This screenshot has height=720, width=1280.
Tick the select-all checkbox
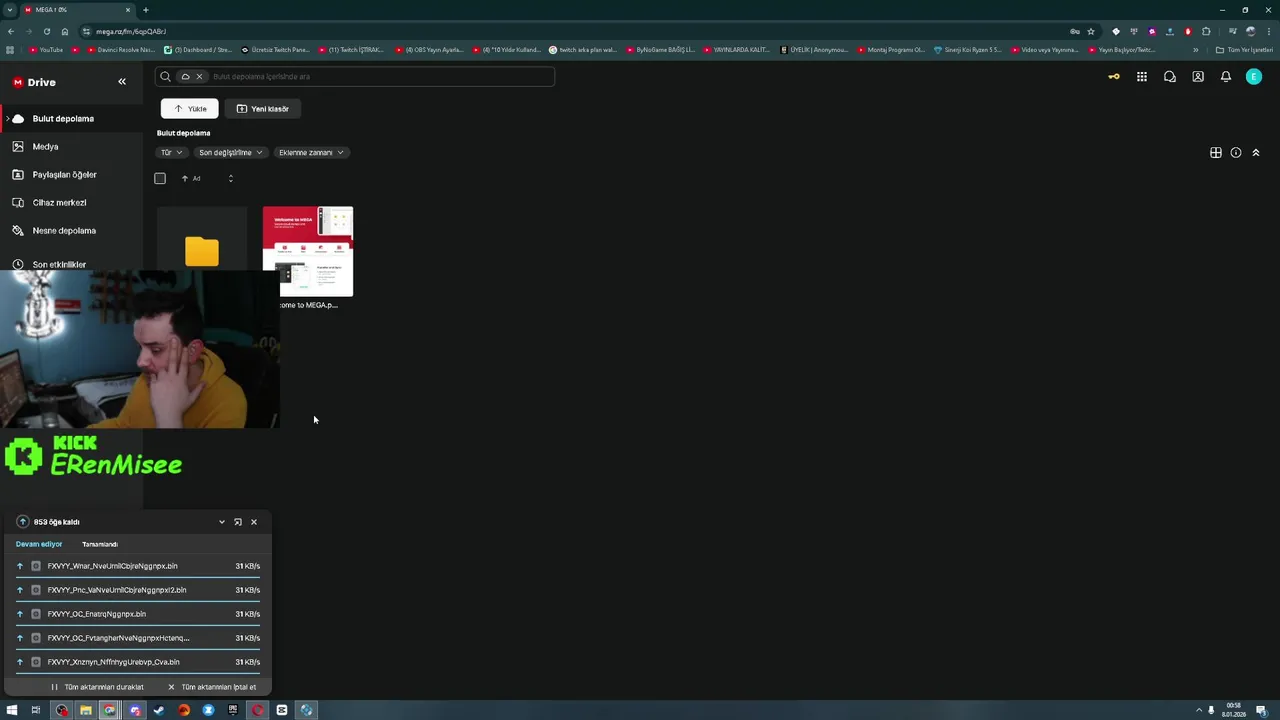click(160, 178)
